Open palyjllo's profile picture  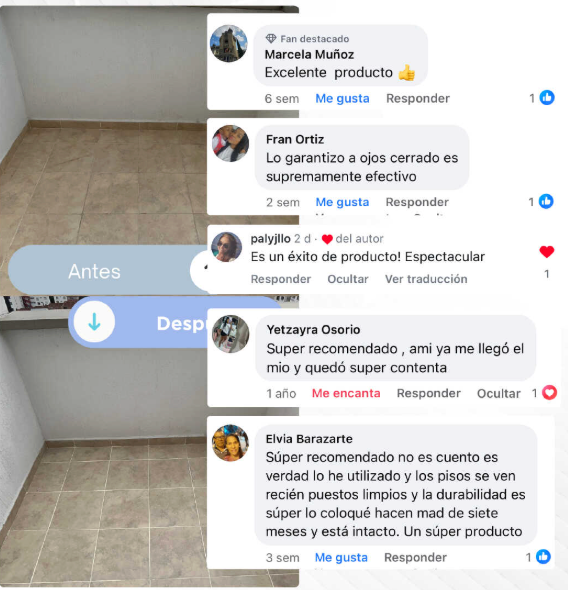226,247
